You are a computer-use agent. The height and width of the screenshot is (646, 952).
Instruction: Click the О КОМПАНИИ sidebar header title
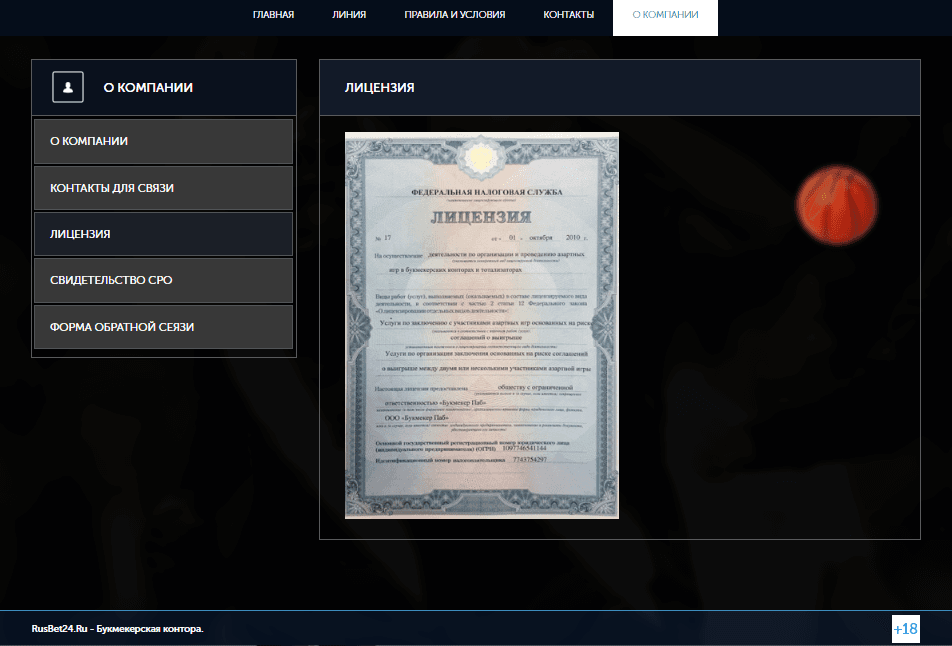pyautogui.click(x=148, y=87)
